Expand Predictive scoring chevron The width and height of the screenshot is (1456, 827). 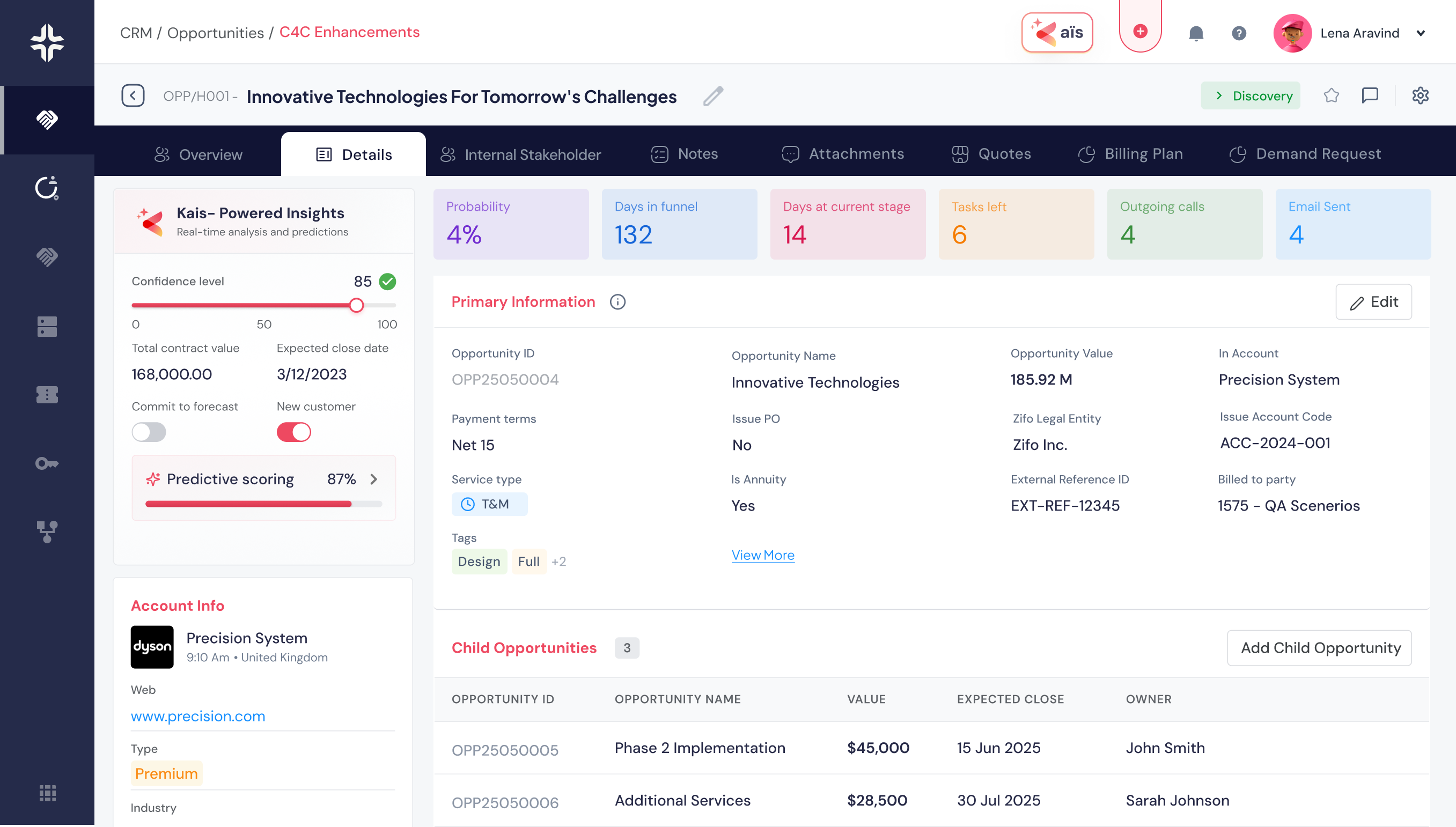(x=374, y=479)
